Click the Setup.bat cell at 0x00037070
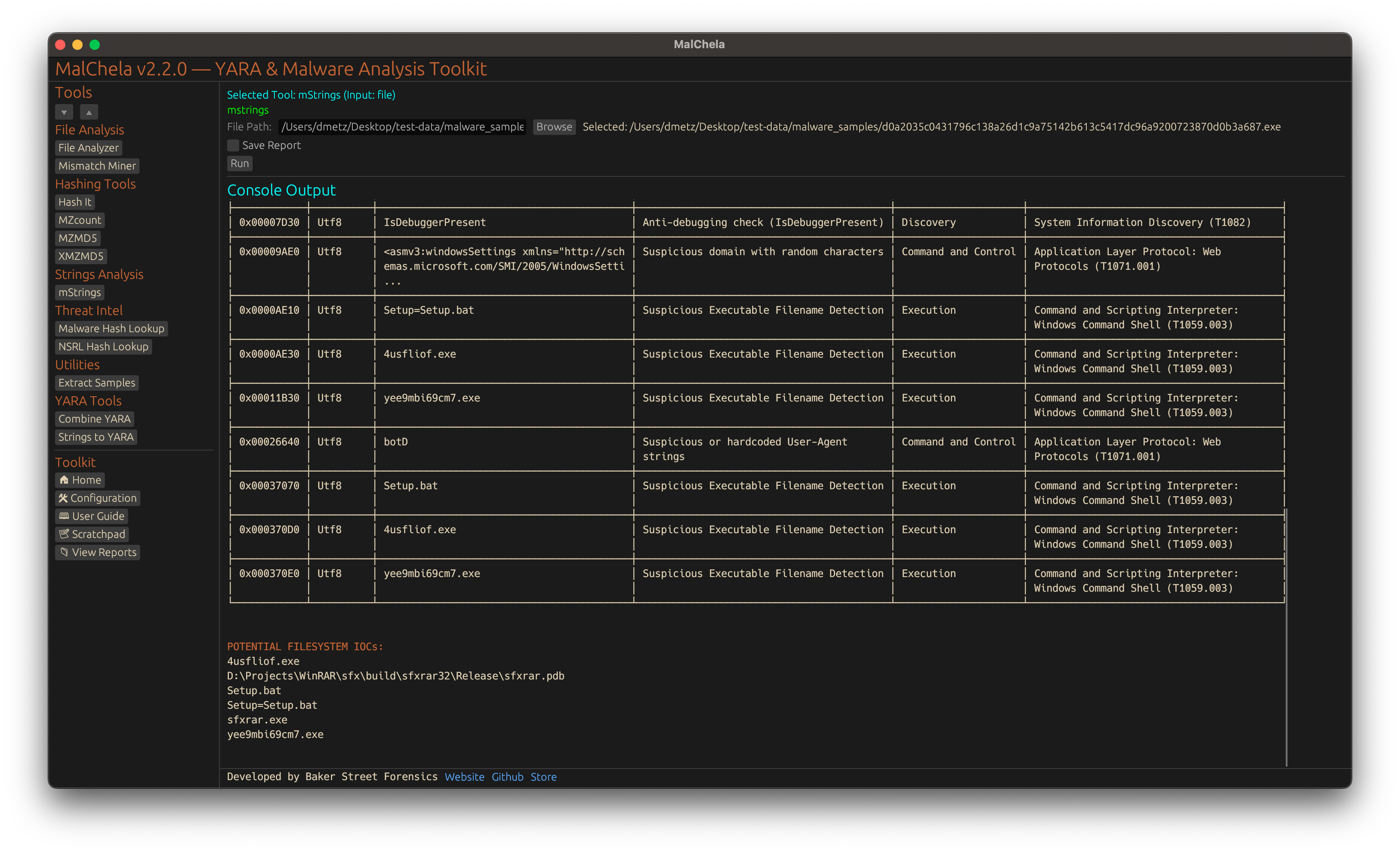Image resolution: width=1400 pixels, height=852 pixels. click(410, 486)
